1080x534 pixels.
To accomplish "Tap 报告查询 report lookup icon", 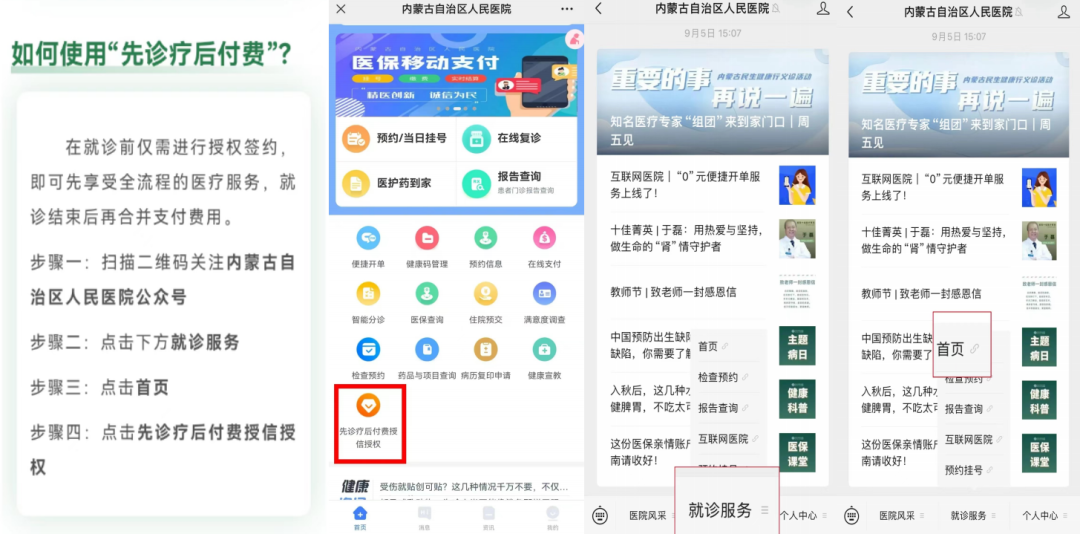I will pos(477,183).
